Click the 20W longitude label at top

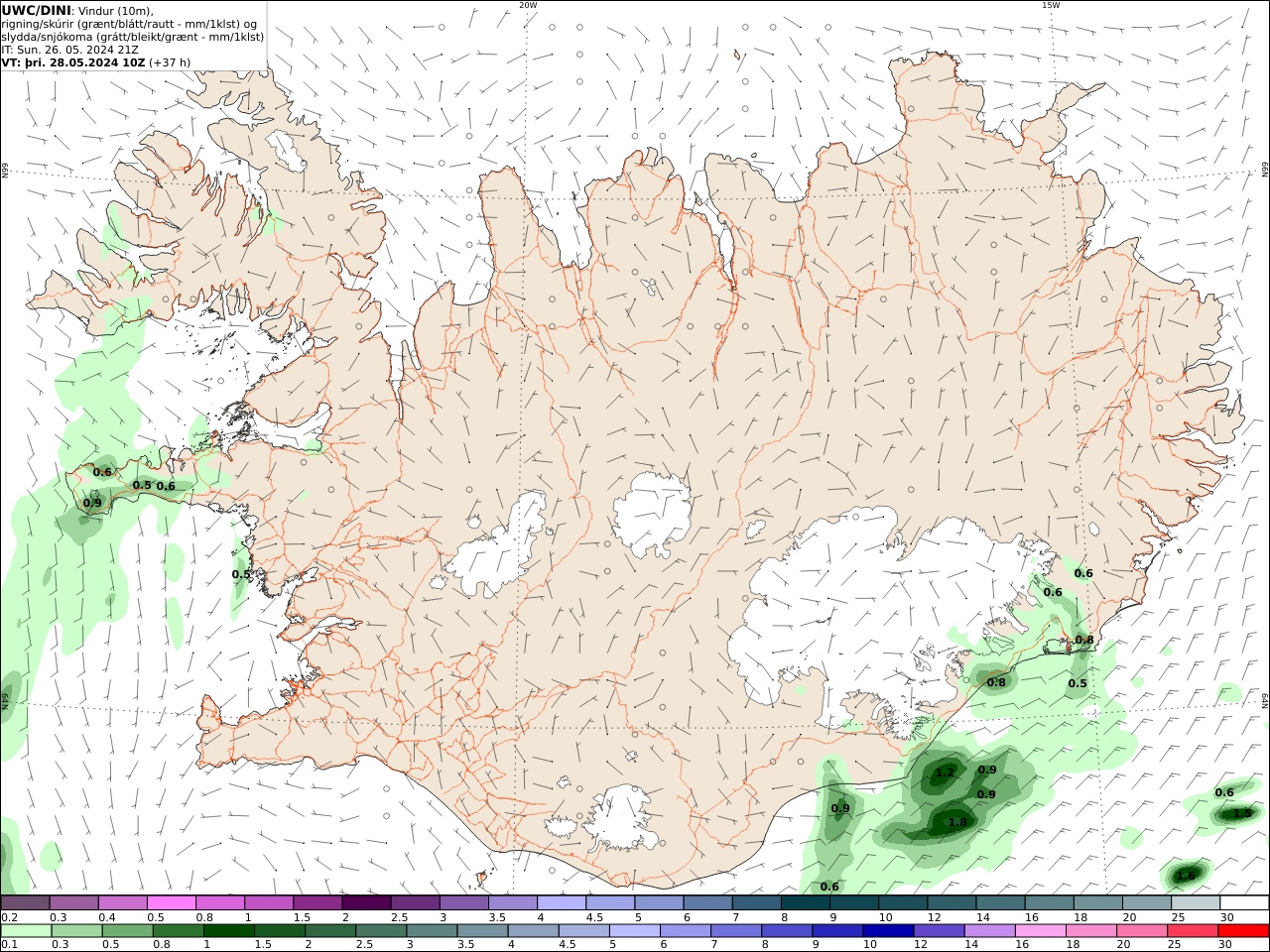coord(528,5)
